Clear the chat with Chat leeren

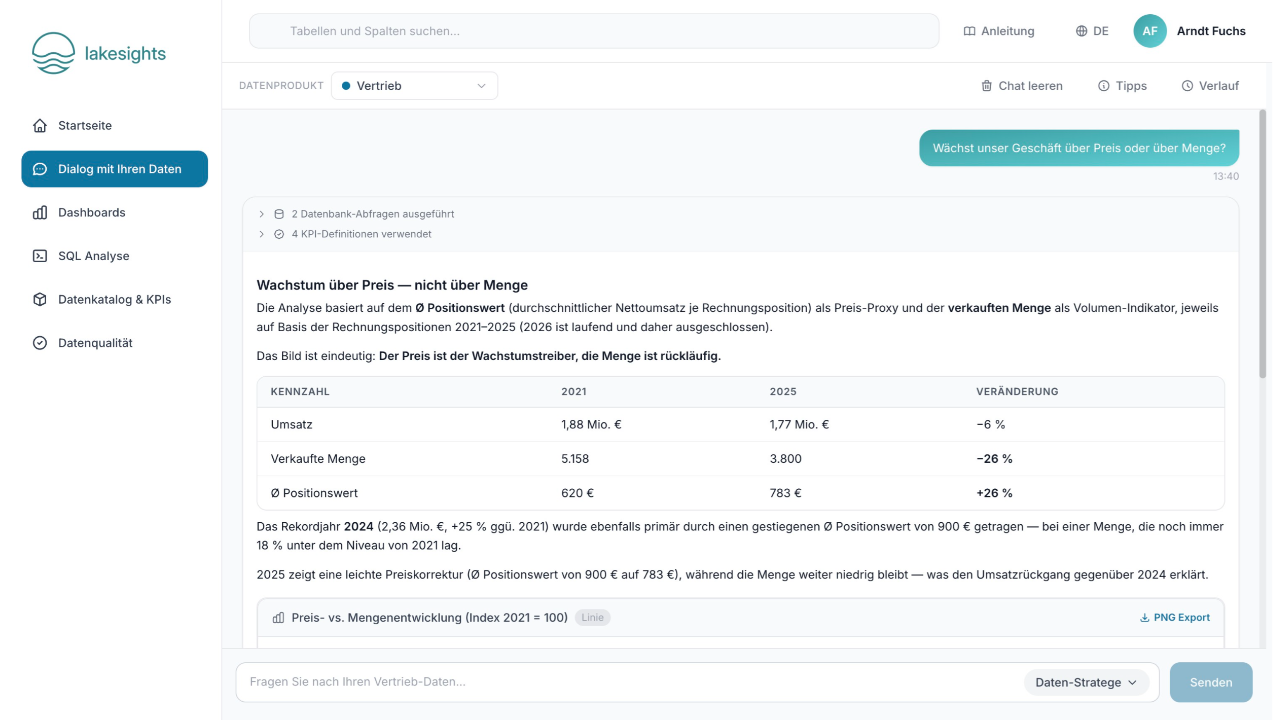1022,86
